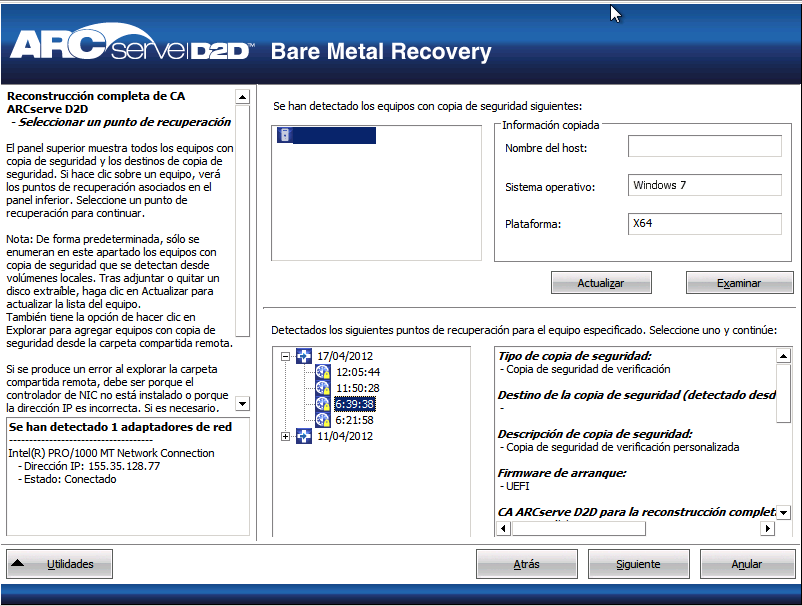Click the 'UEFI' firmware value
802x606 pixels.
[517, 486]
